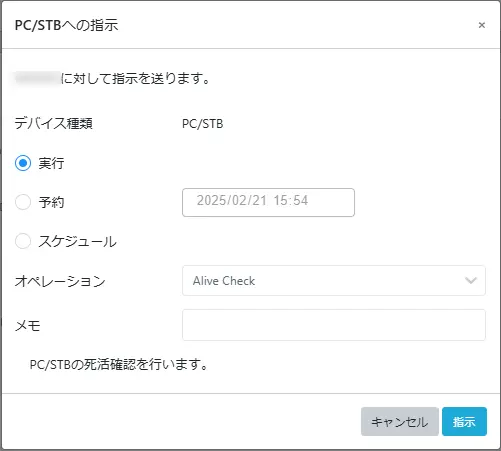Click the に対して指示を送ります message text
This screenshot has height=451, width=501.
[135, 79]
